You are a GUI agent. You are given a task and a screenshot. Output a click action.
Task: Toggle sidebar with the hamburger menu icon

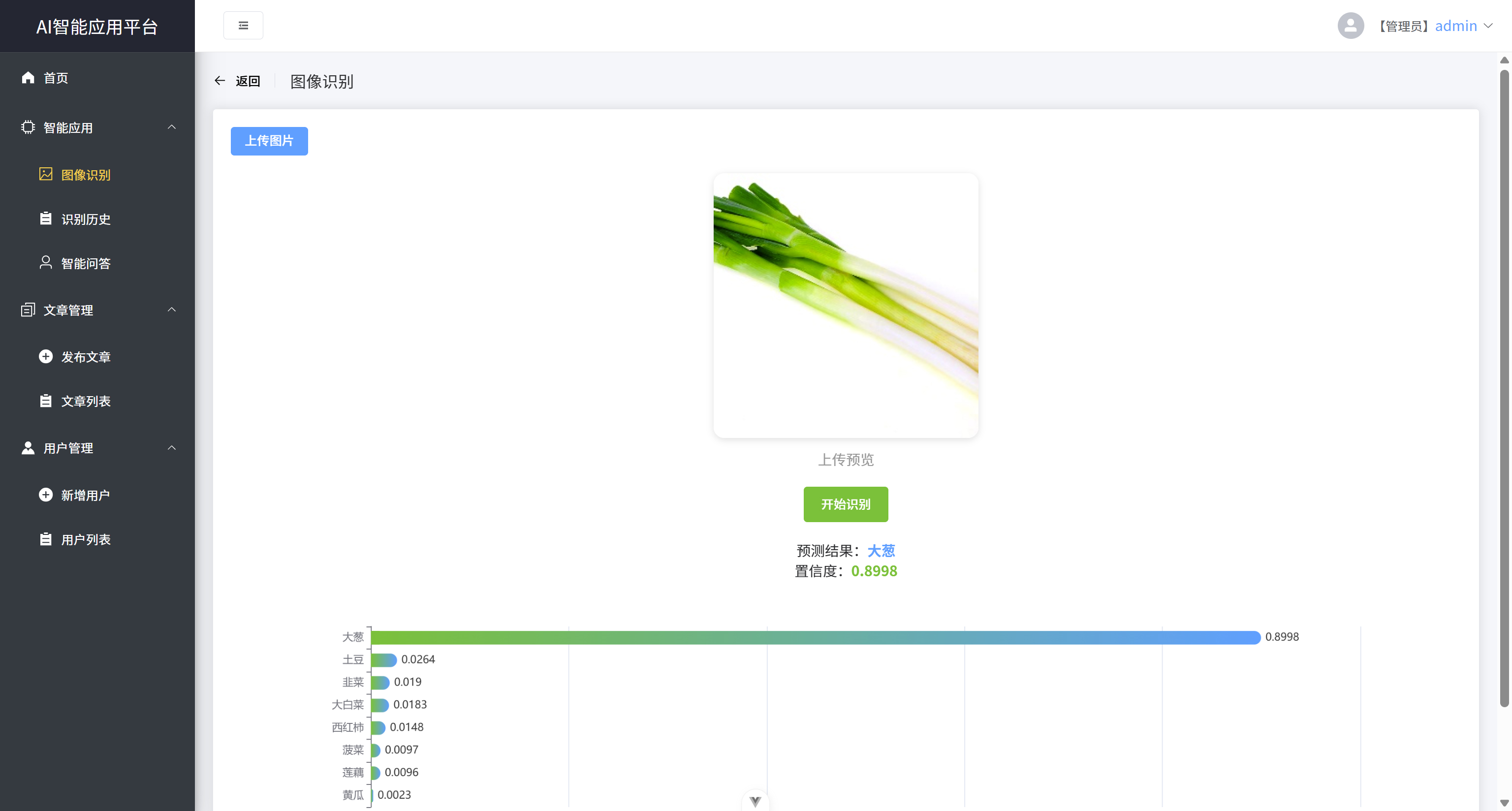click(x=243, y=25)
